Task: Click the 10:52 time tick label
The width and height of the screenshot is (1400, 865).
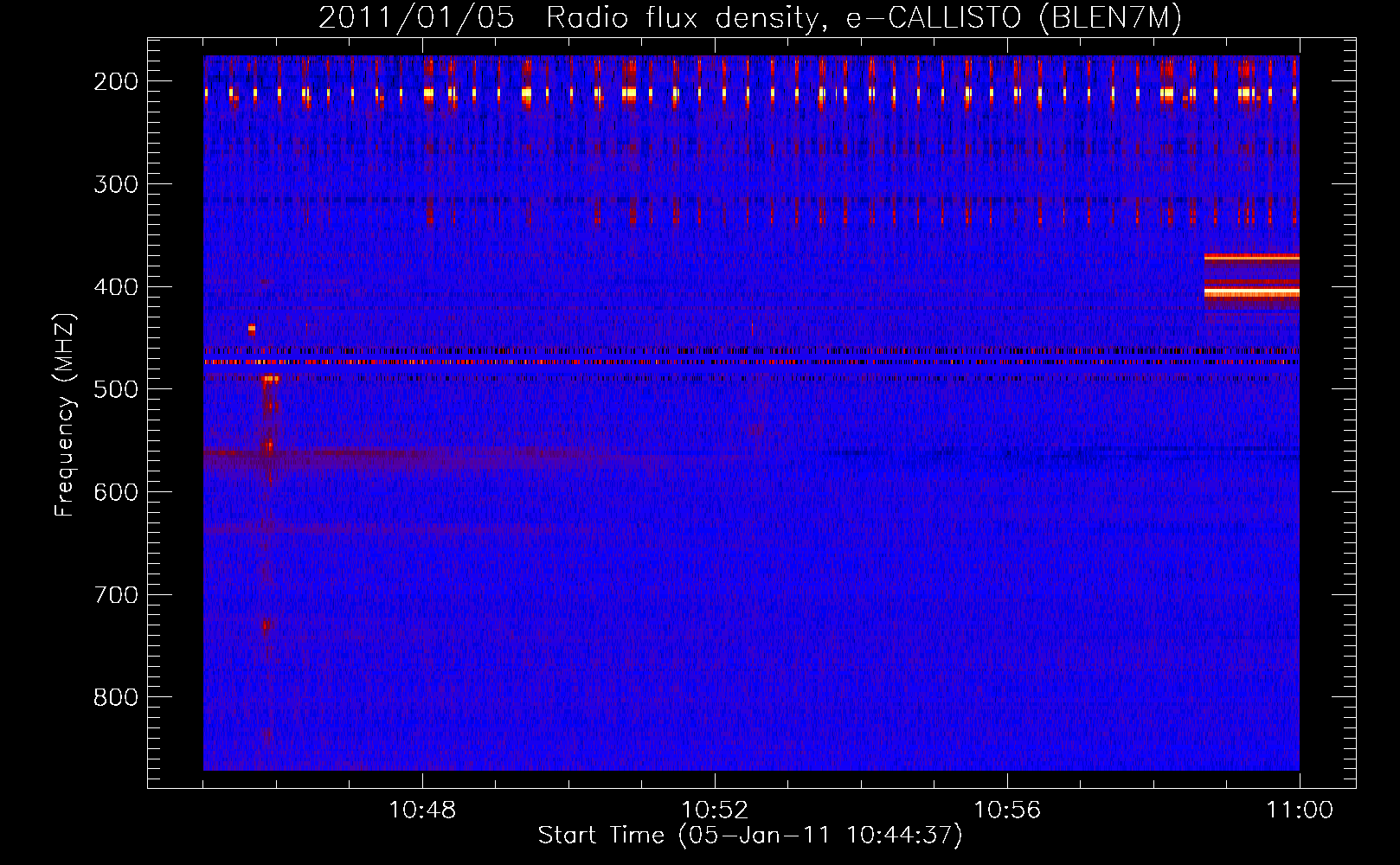Action: 715,811
